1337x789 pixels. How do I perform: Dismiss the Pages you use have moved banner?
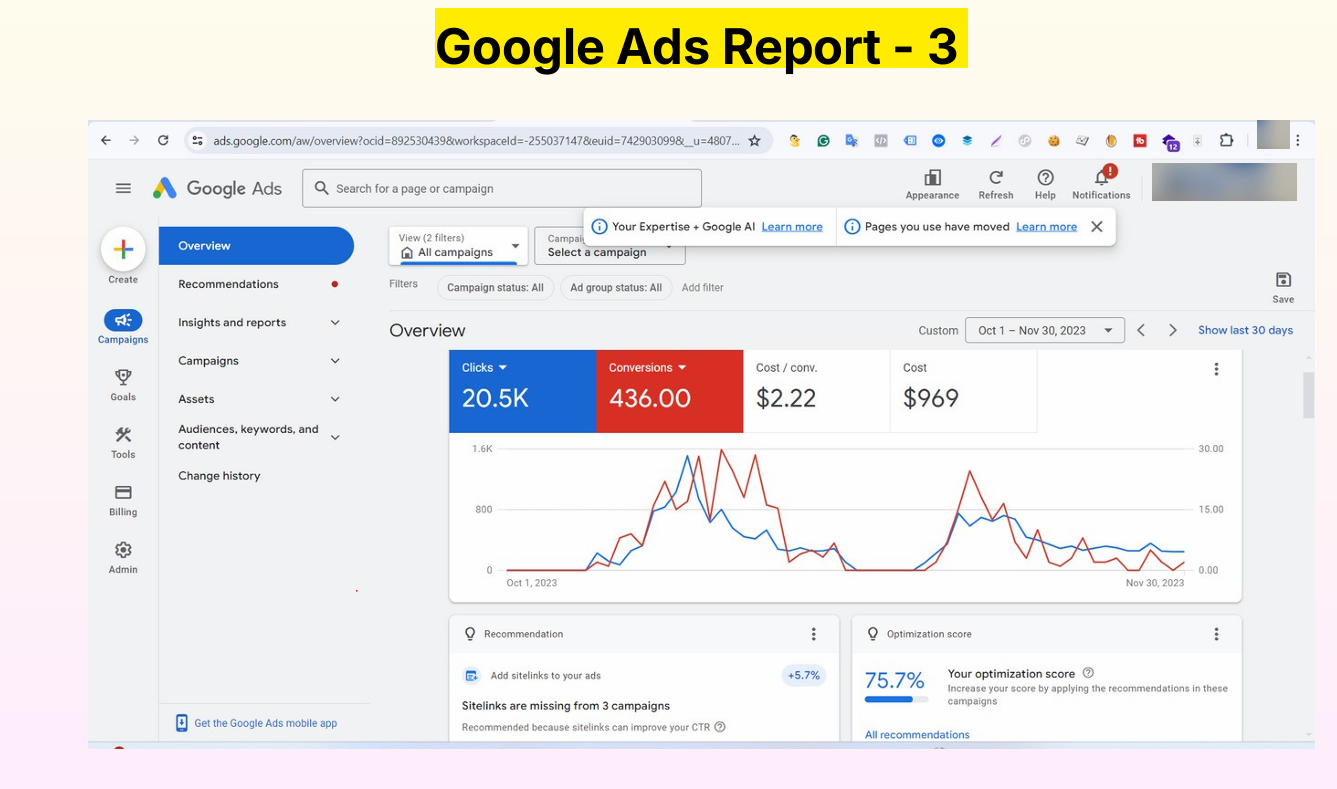[1097, 227]
